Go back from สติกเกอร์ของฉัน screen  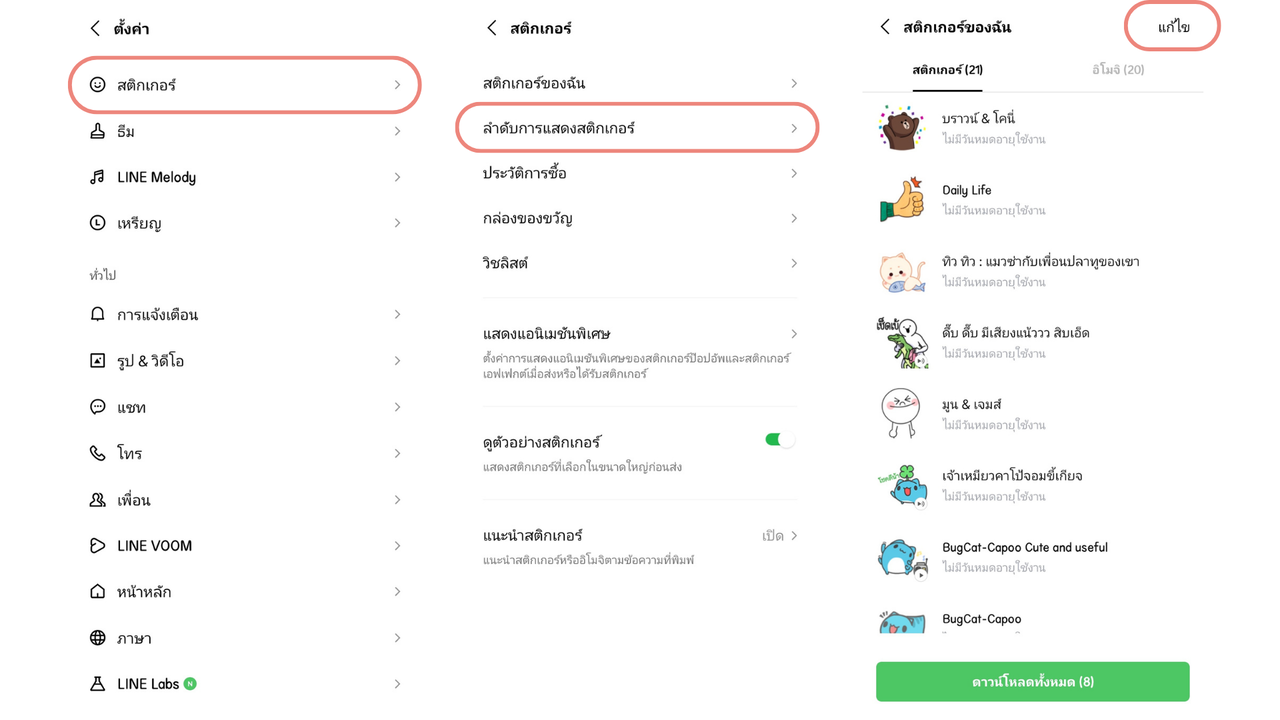(885, 27)
